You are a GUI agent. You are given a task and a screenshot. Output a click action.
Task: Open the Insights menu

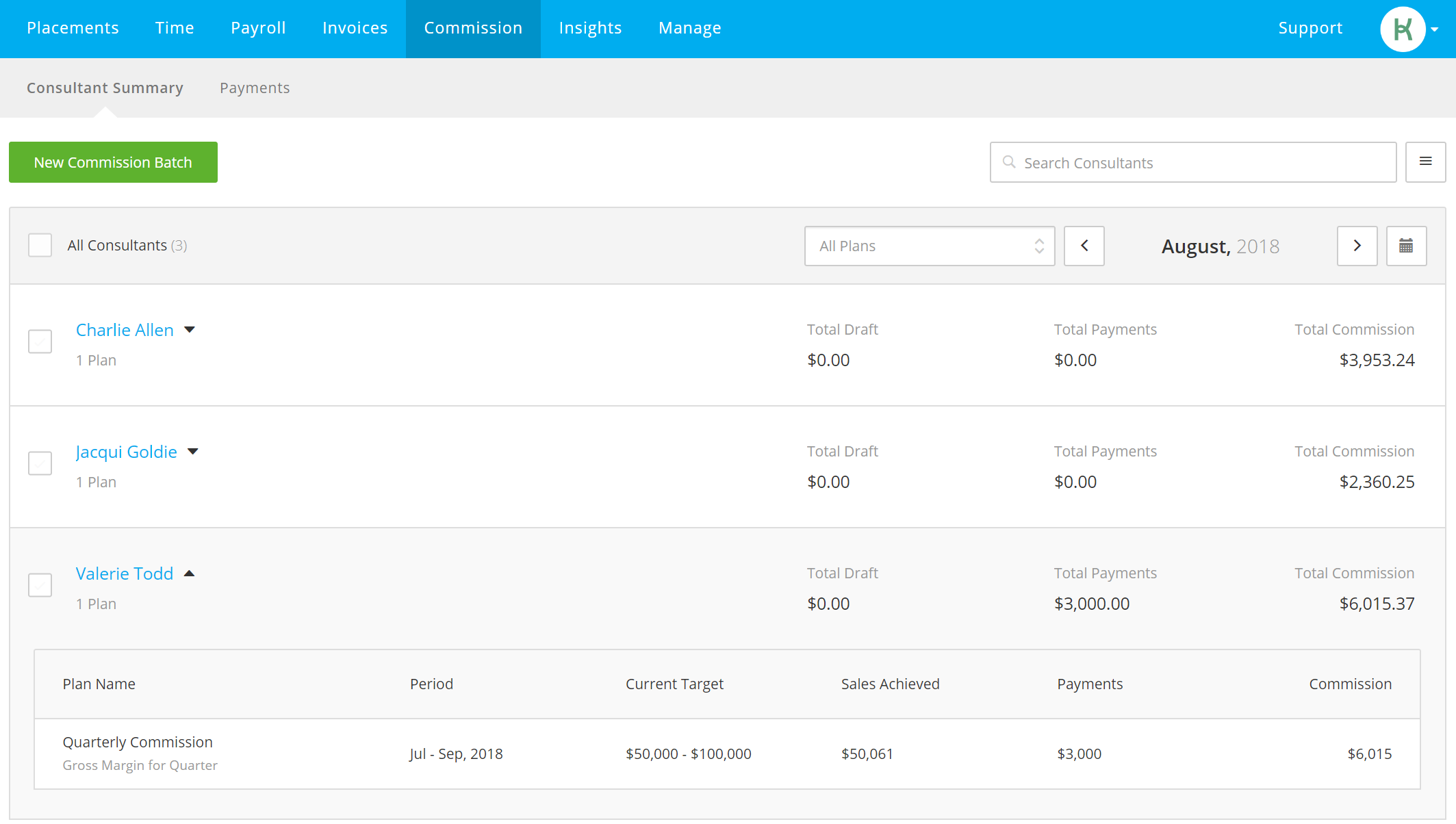(x=590, y=28)
